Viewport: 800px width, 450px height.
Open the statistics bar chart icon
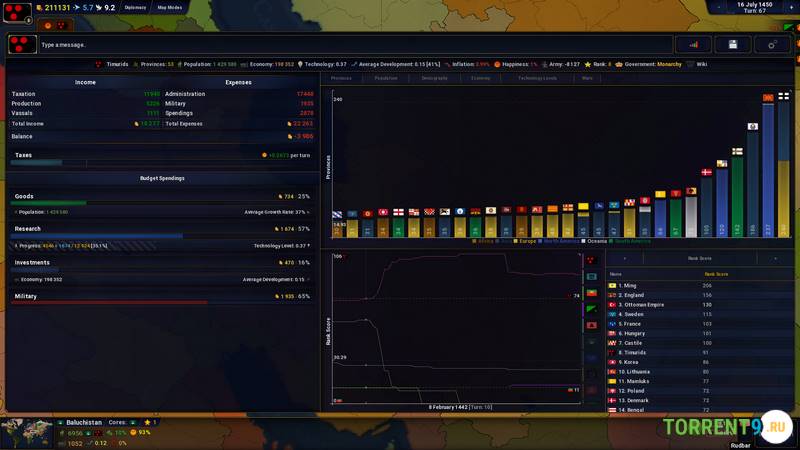pos(693,44)
